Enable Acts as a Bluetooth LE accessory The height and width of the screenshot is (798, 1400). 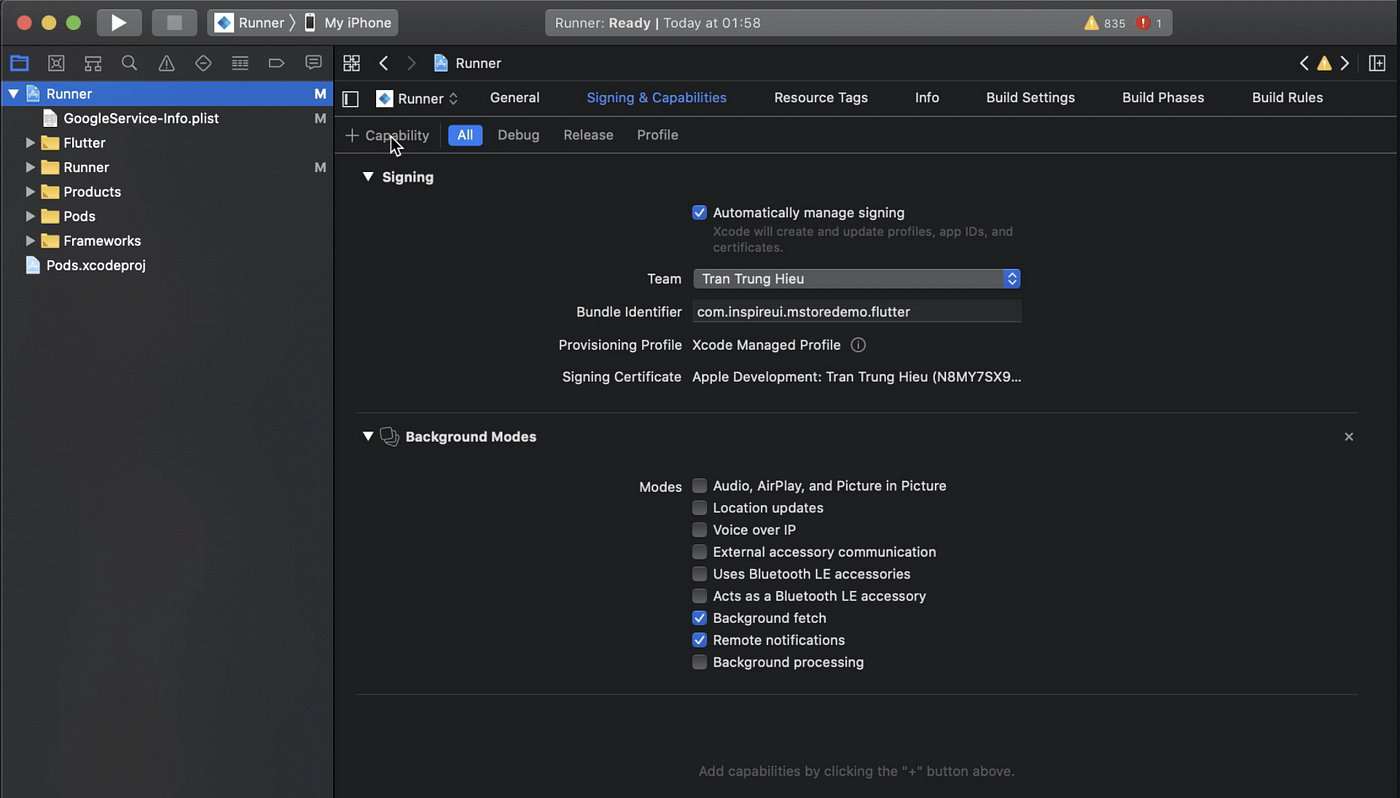coord(699,596)
